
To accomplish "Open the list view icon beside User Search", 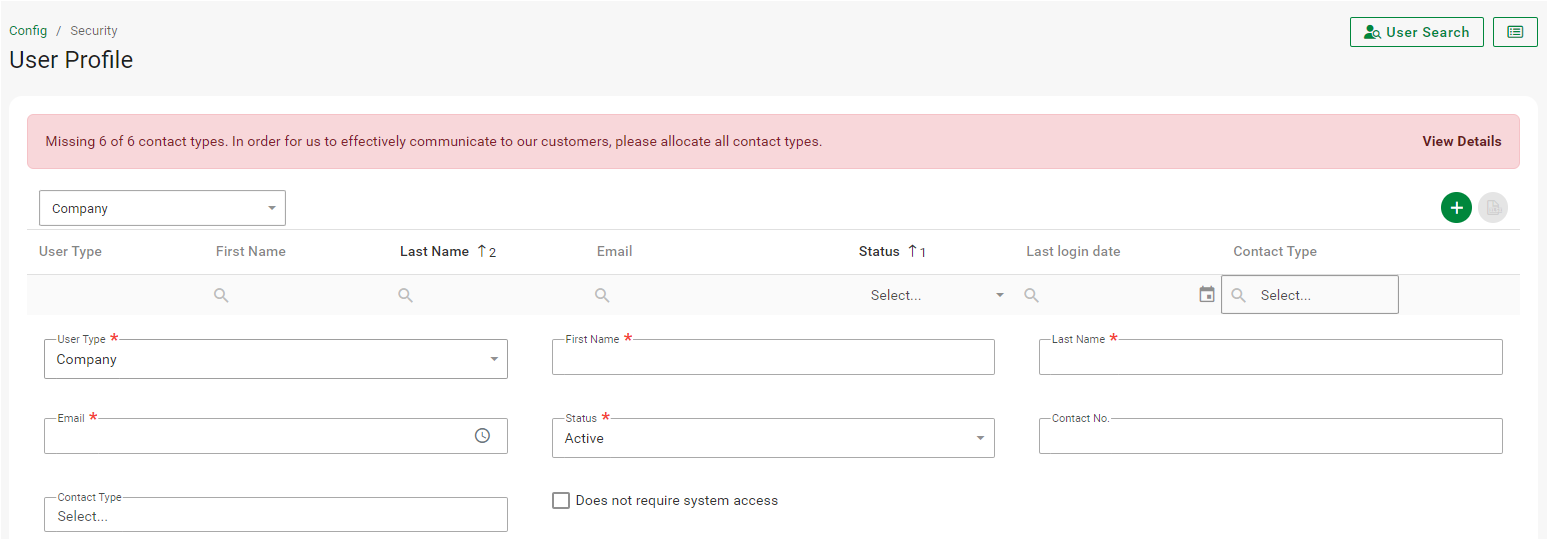I will [1515, 32].
